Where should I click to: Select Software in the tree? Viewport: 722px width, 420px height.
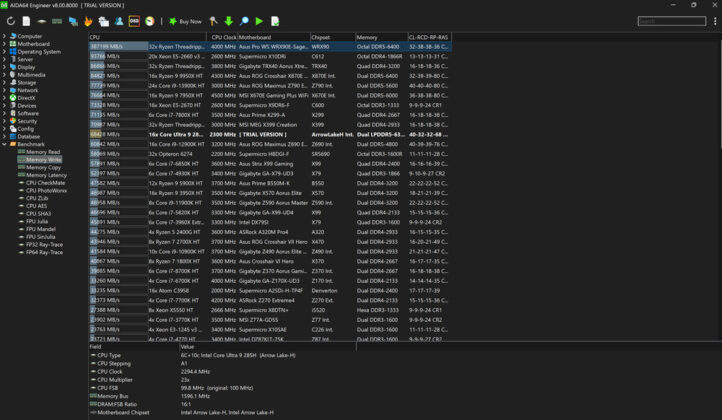pyautogui.click(x=28, y=113)
